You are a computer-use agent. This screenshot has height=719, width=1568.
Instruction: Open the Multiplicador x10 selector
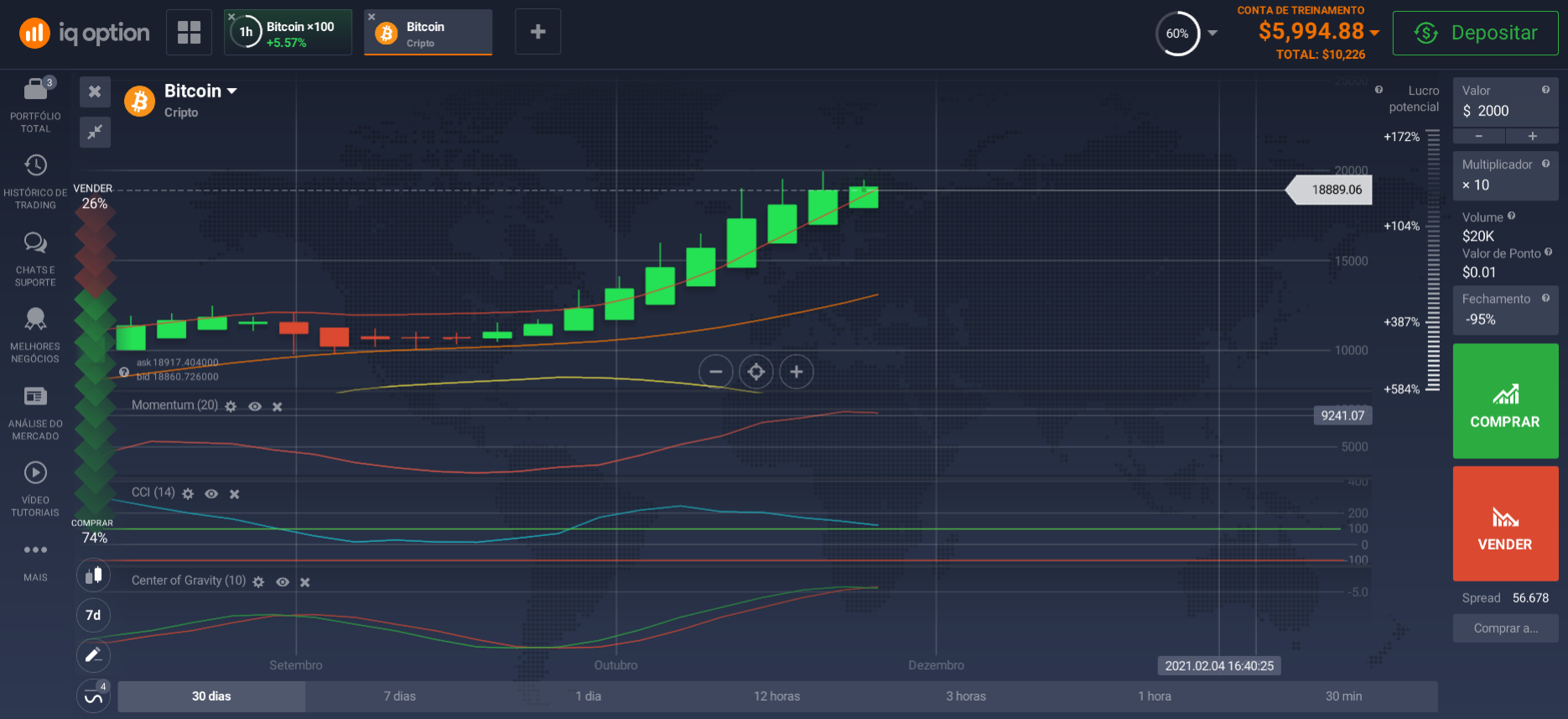1505,175
